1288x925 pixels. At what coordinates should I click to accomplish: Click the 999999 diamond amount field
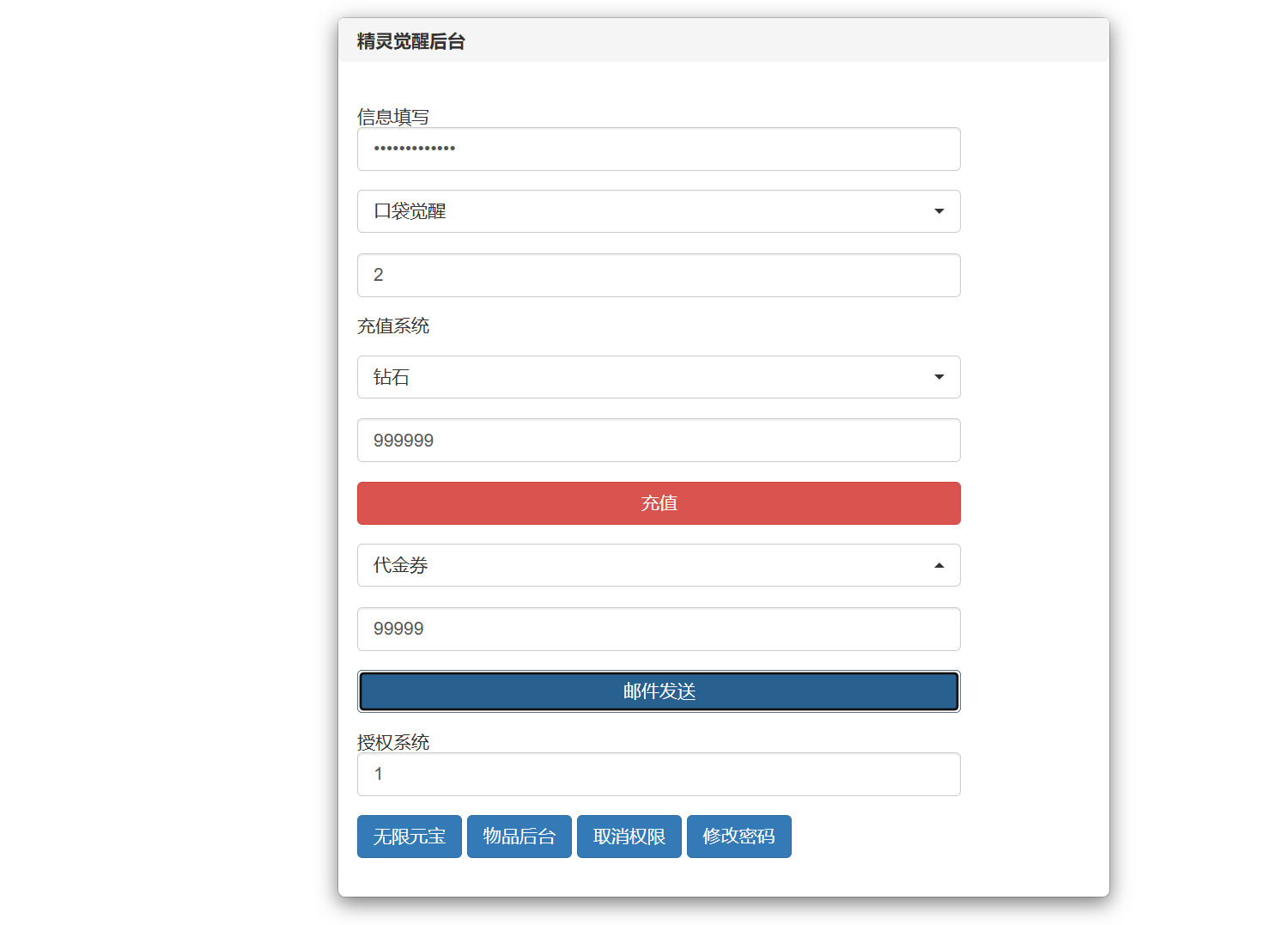(x=659, y=440)
